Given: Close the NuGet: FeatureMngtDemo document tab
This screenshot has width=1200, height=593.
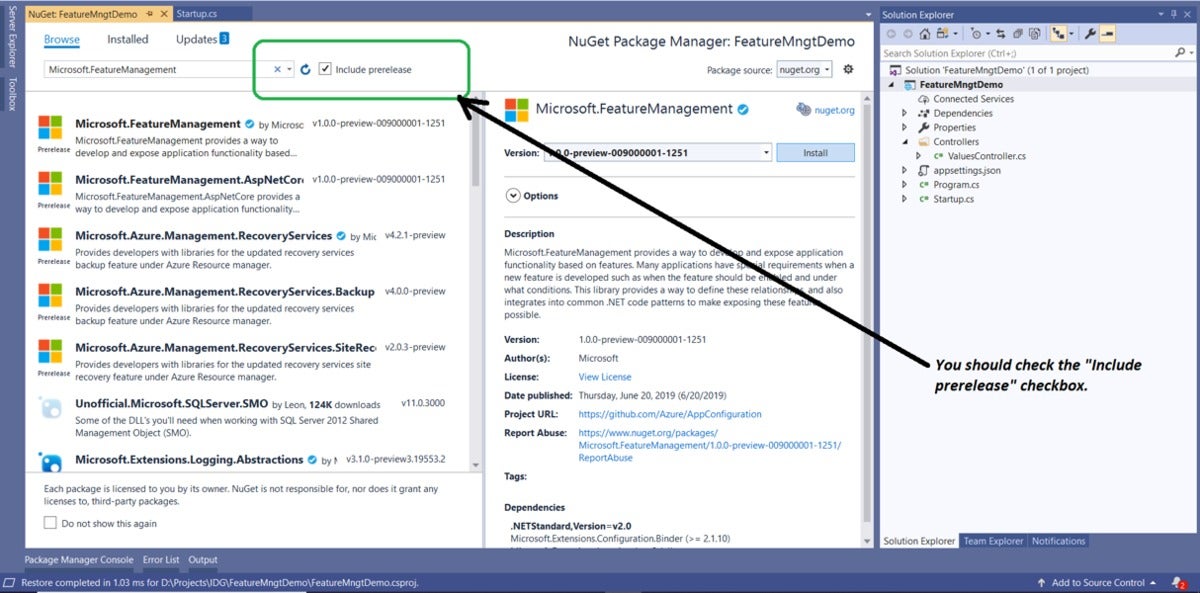Looking at the screenshot, I should click(x=162, y=15).
